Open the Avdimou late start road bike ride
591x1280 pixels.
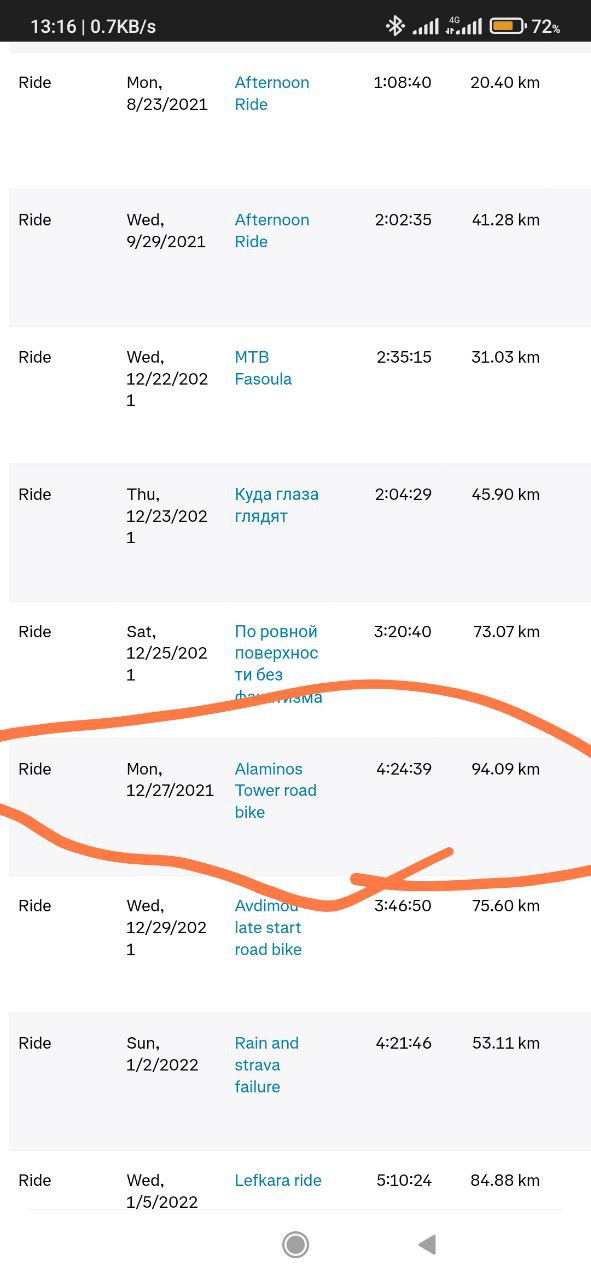tap(268, 927)
